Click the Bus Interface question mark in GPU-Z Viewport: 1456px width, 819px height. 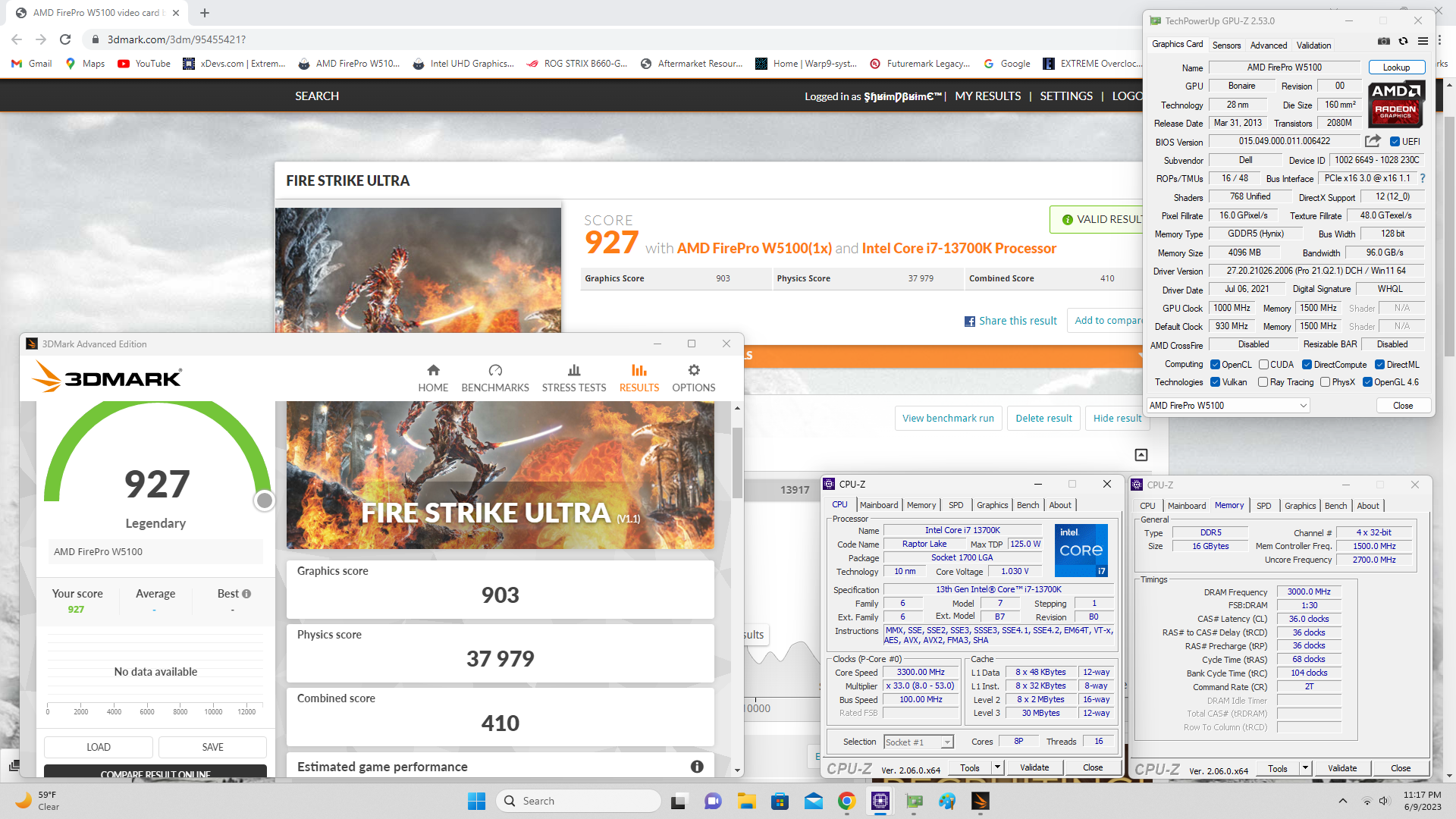click(1423, 178)
